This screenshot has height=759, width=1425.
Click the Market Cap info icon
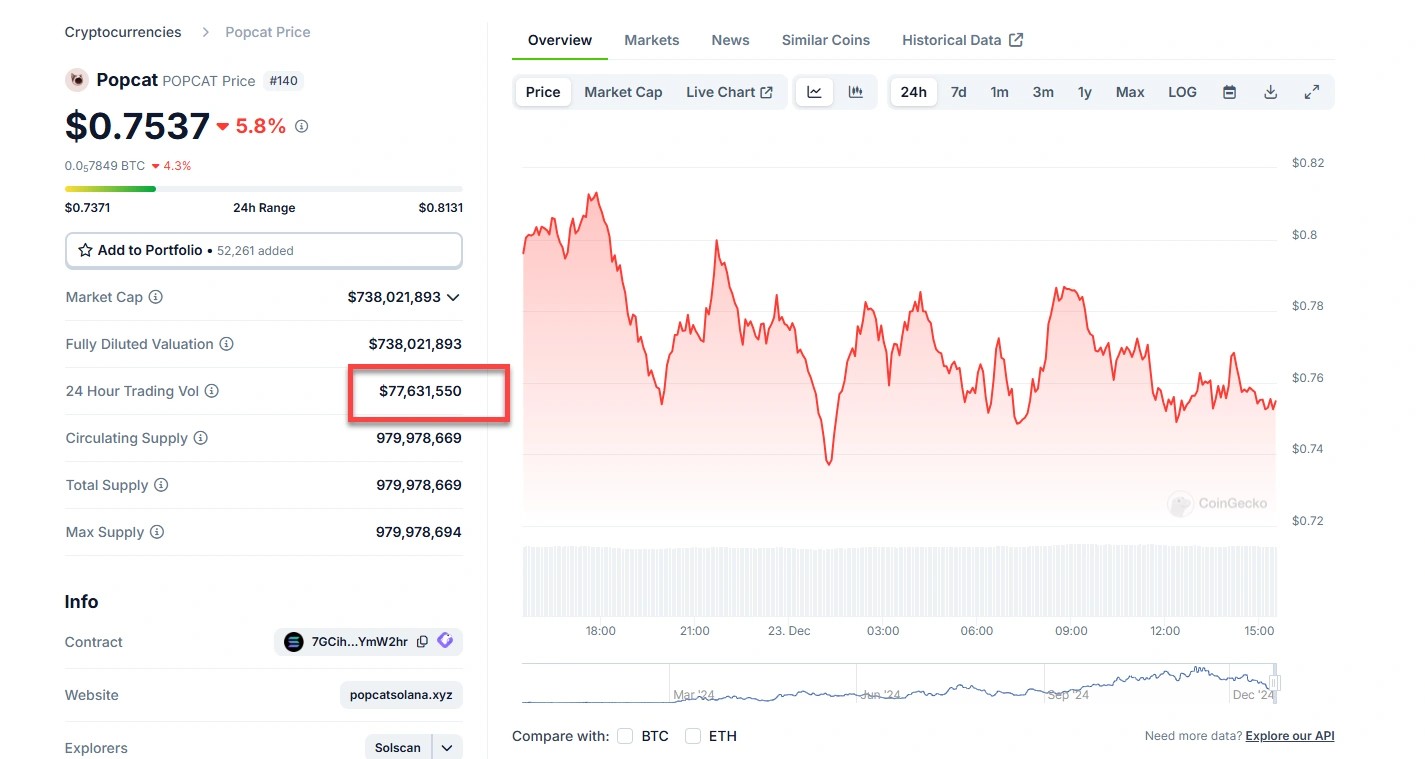tap(156, 297)
